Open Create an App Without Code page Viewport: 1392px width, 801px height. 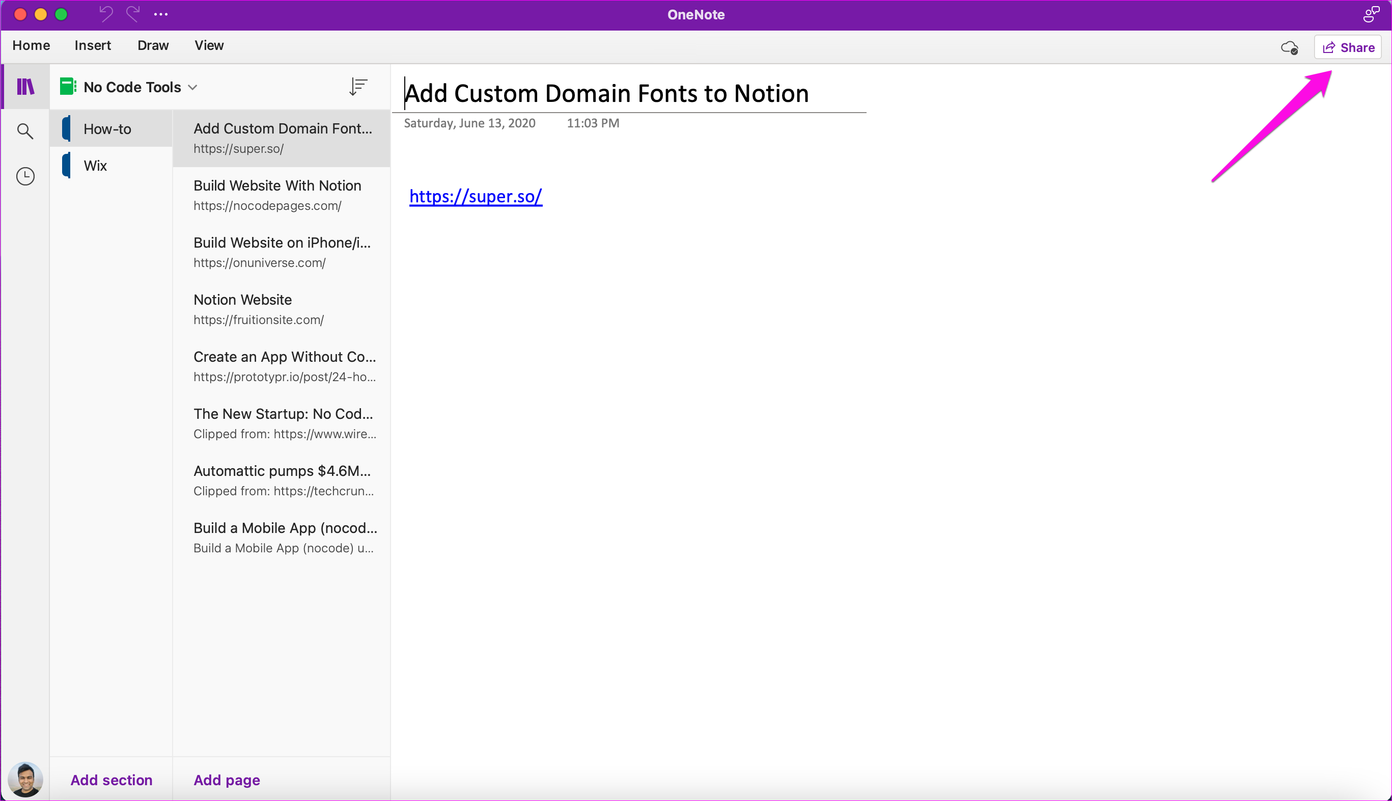point(282,366)
